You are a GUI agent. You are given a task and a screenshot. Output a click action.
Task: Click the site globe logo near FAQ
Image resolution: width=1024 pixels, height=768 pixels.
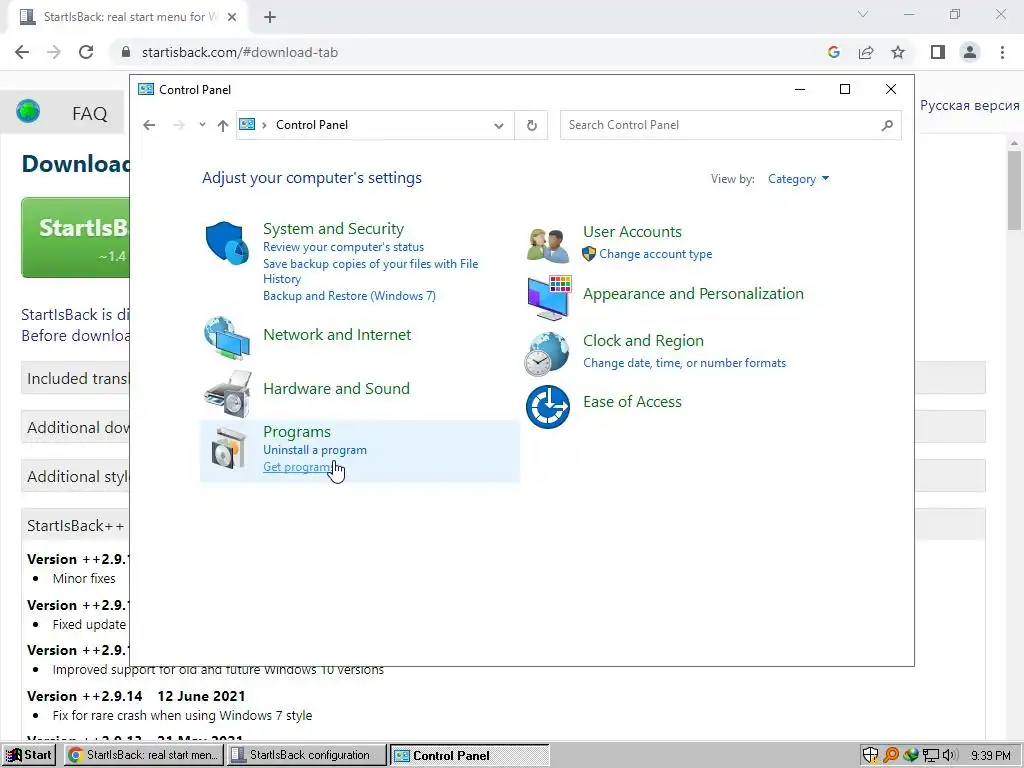tap(28, 111)
